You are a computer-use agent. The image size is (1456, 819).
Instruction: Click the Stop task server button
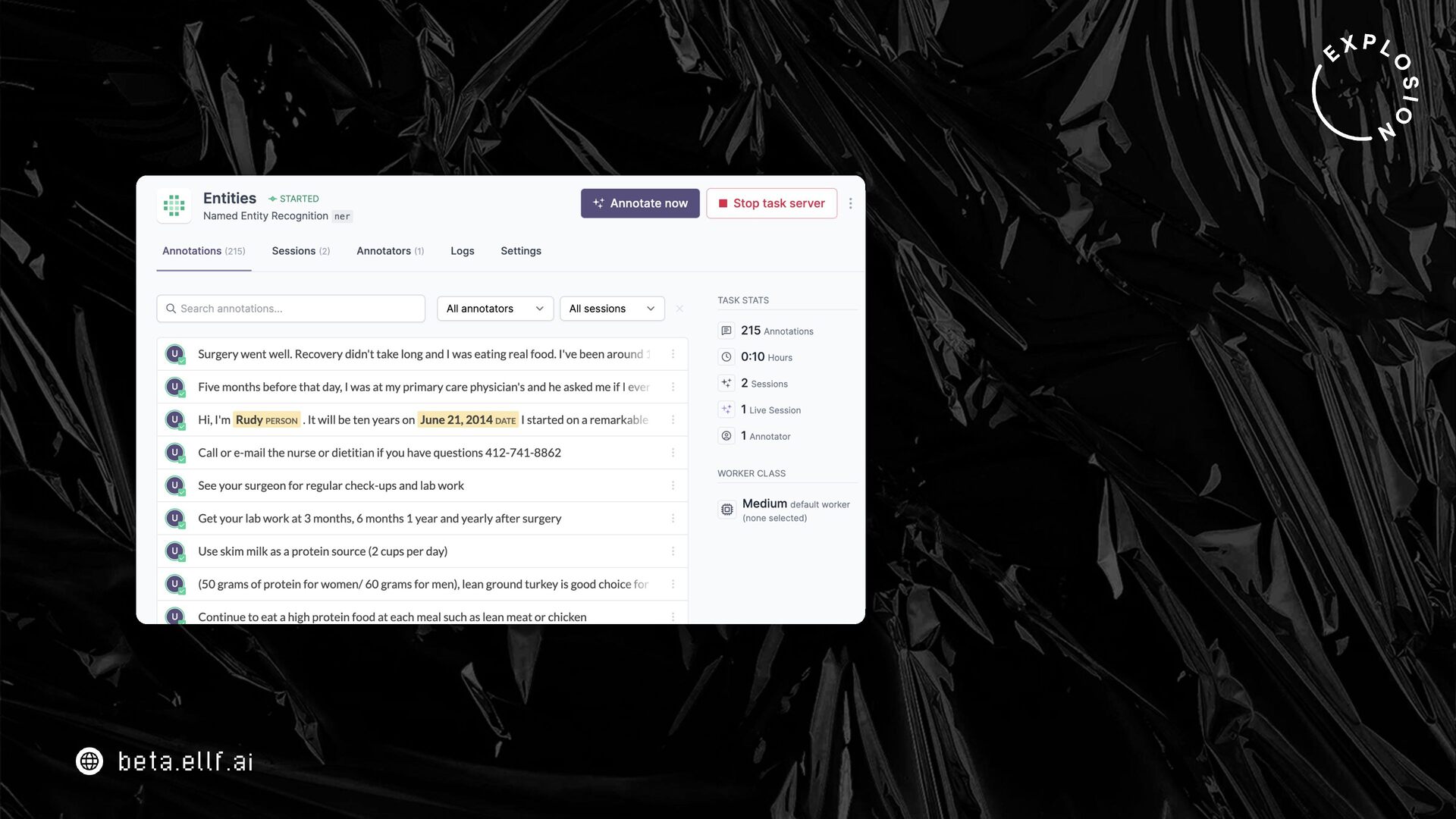click(771, 203)
